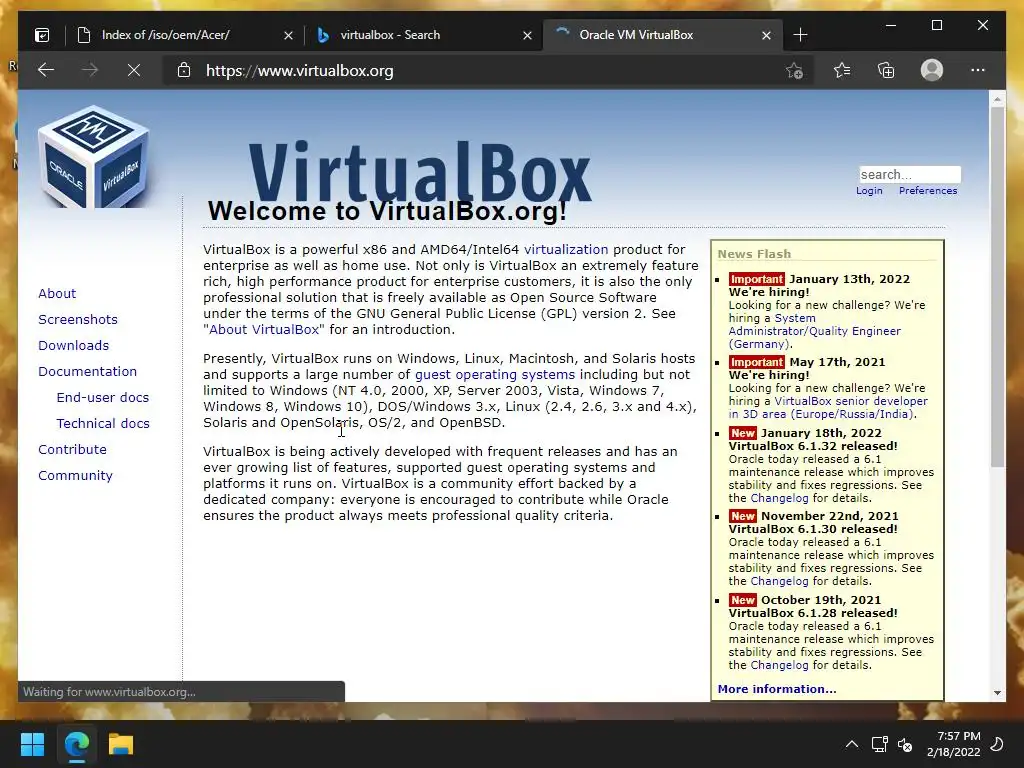Open End-user docs link
Viewport: 1024px width, 768px height.
(x=103, y=397)
